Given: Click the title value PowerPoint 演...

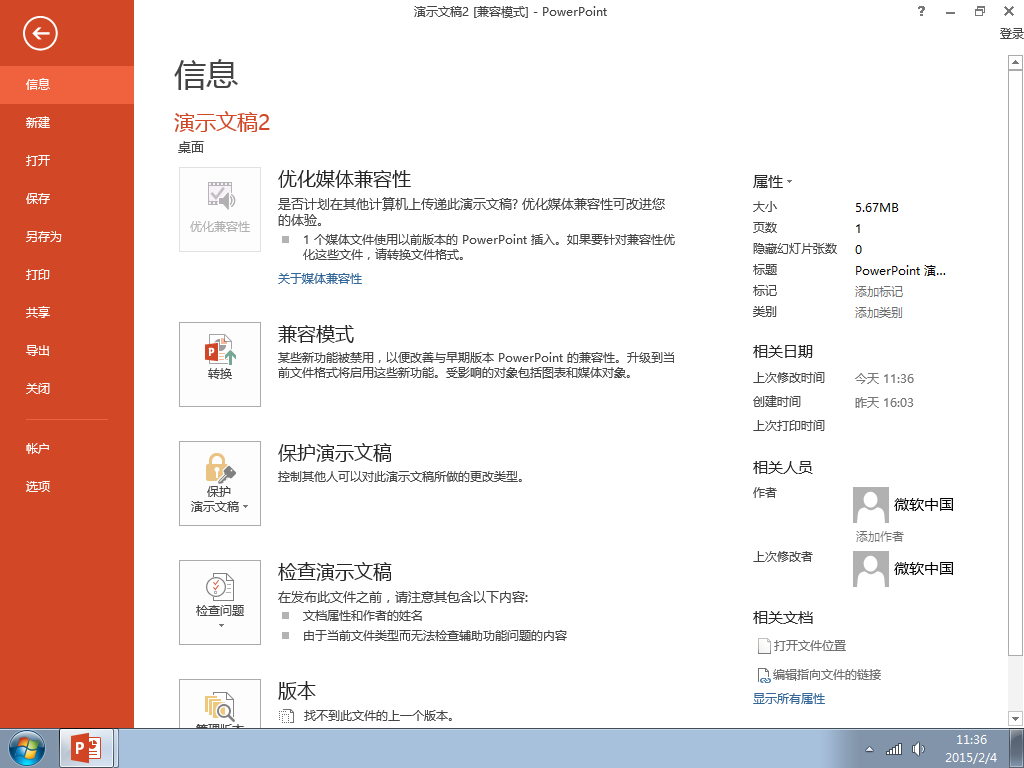Looking at the screenshot, I should click(901, 270).
